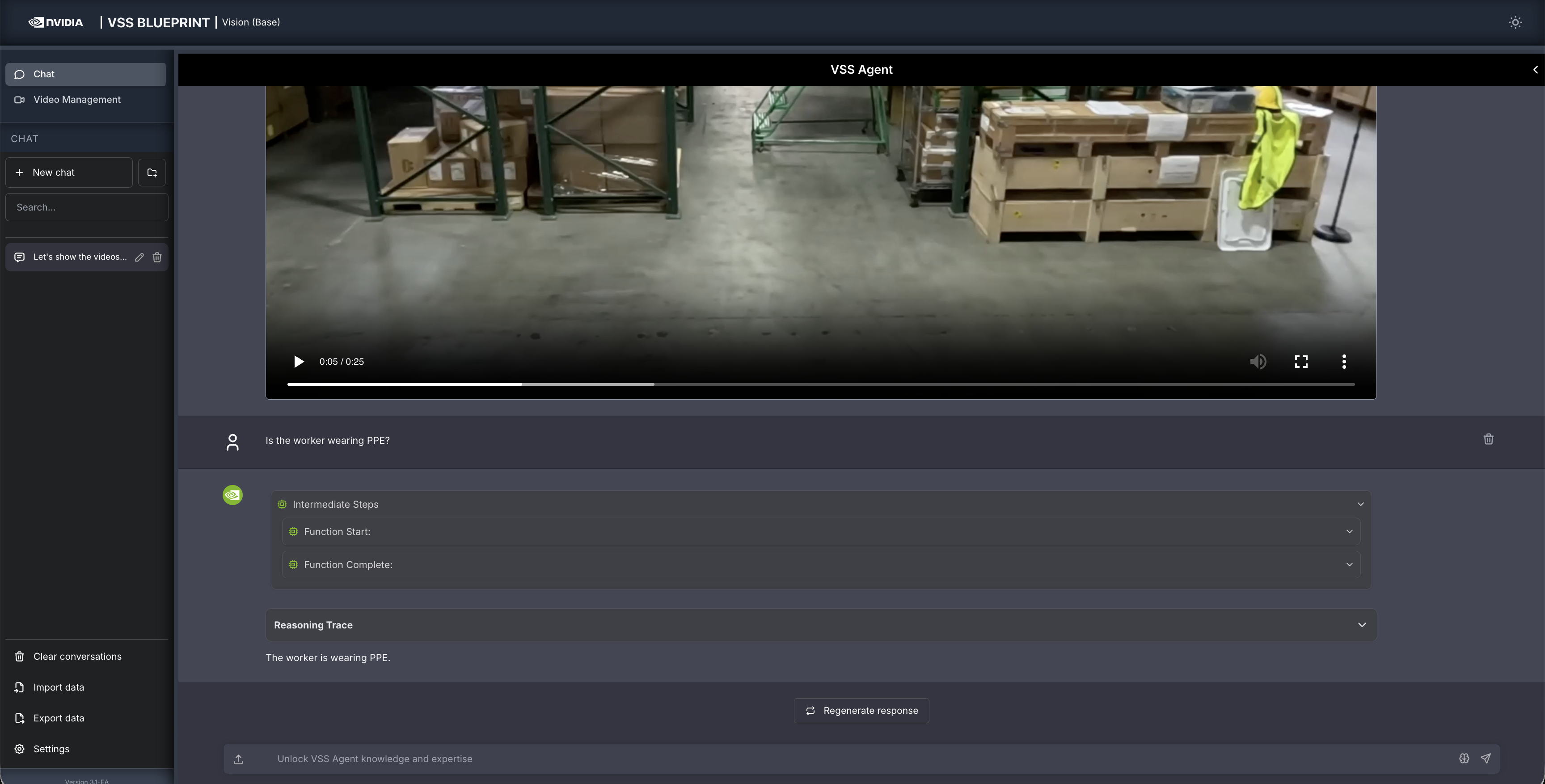Click the send message paper plane icon
This screenshot has height=784, width=1545.
click(1486, 758)
